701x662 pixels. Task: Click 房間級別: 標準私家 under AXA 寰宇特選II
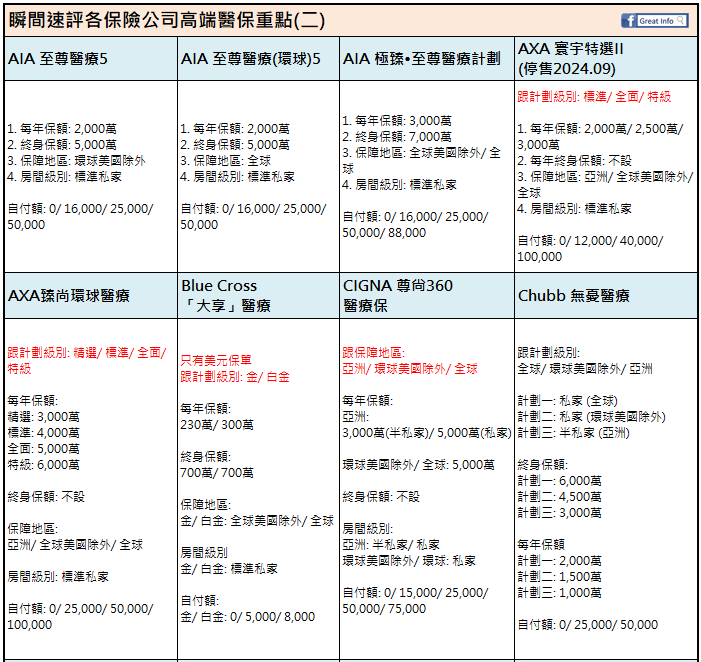coord(574,208)
